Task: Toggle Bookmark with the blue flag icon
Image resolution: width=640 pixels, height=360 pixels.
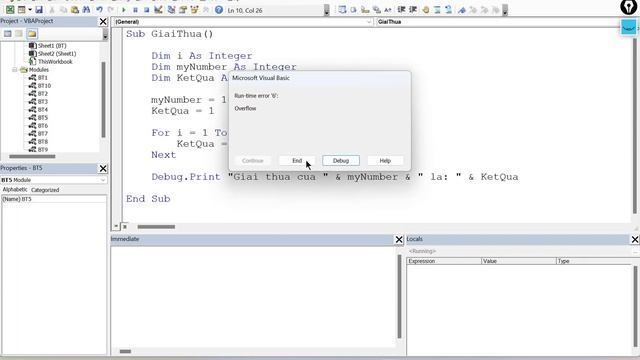Action: [x=462, y=10]
